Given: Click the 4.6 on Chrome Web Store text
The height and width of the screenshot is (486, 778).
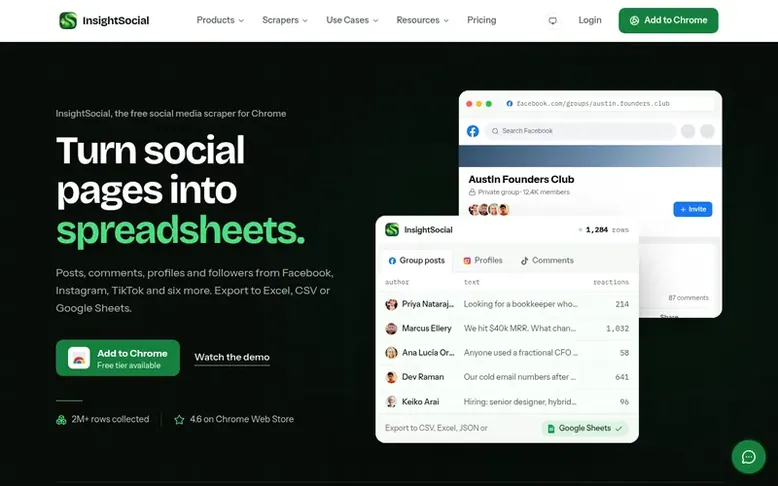Looking at the screenshot, I should [x=241, y=419].
